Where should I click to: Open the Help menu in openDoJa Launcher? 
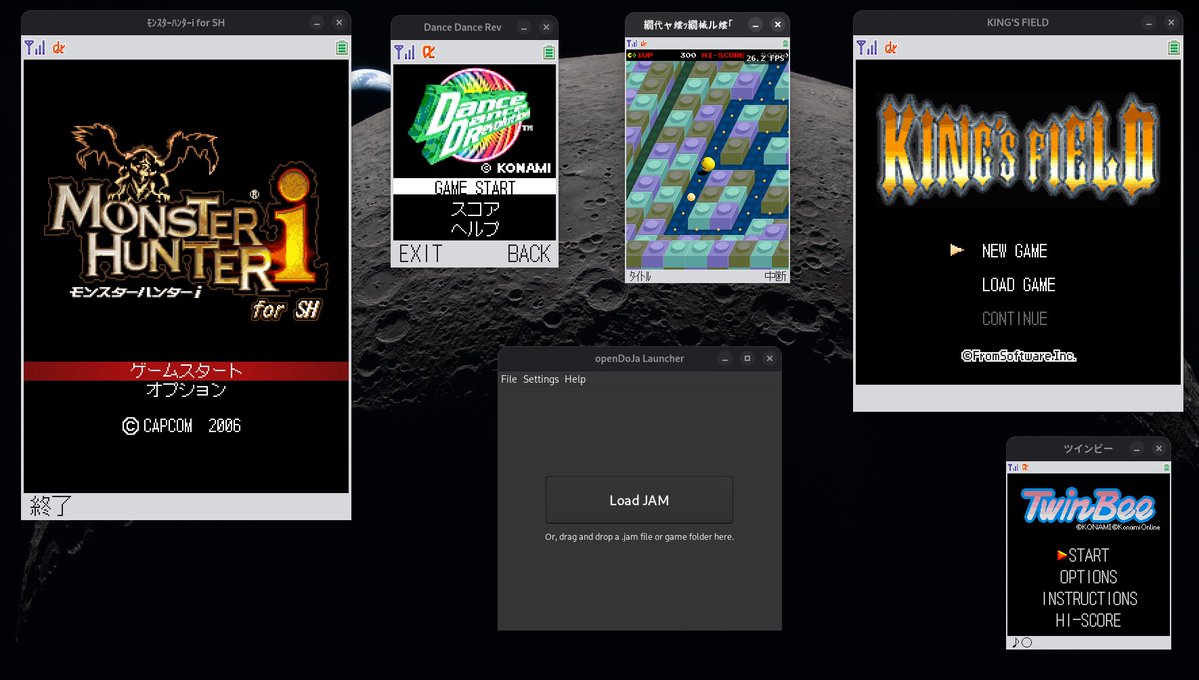pos(575,379)
